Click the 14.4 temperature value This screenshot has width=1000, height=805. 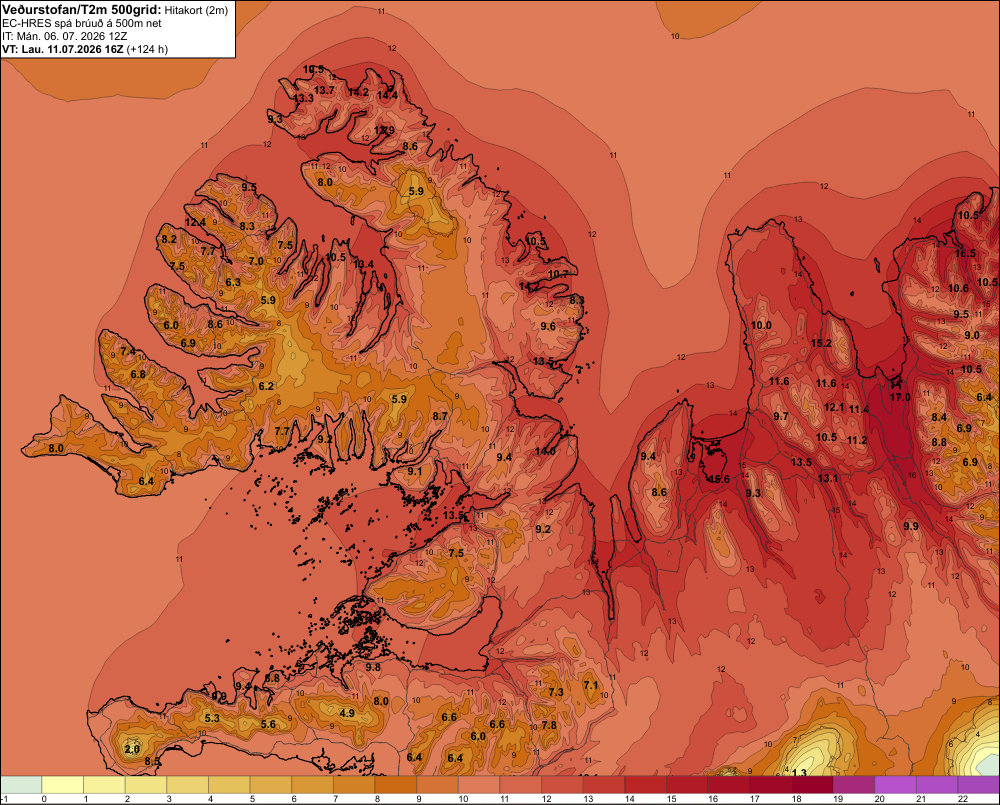pos(387,96)
